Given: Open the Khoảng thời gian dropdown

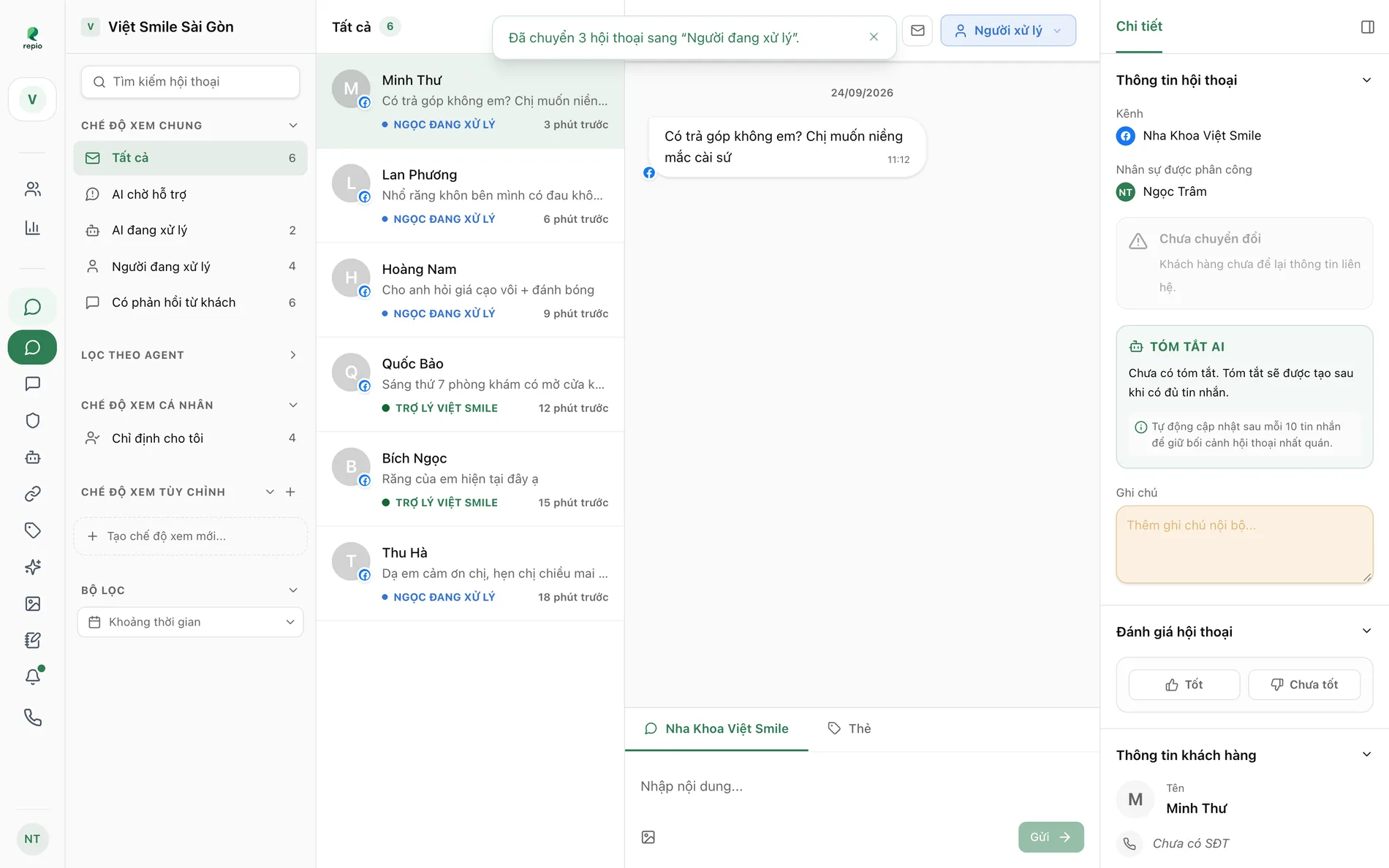Looking at the screenshot, I should [191, 622].
